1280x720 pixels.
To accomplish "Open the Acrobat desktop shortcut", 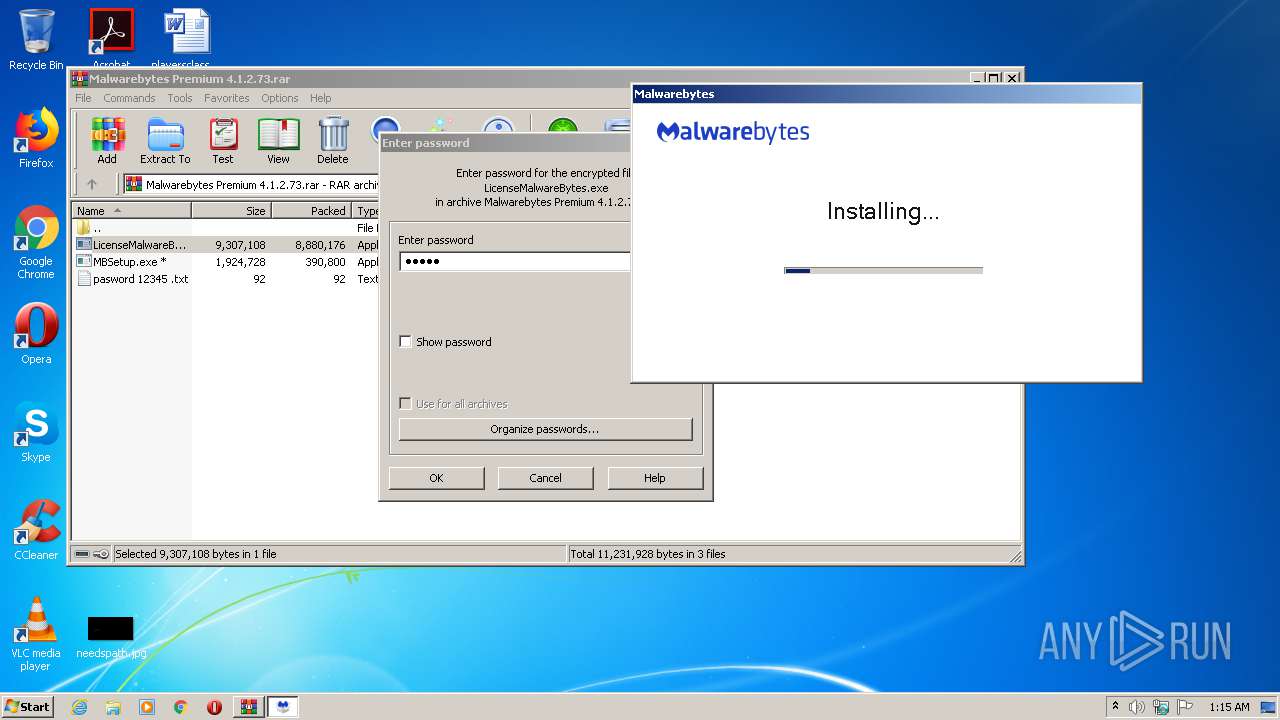I will coord(111,38).
